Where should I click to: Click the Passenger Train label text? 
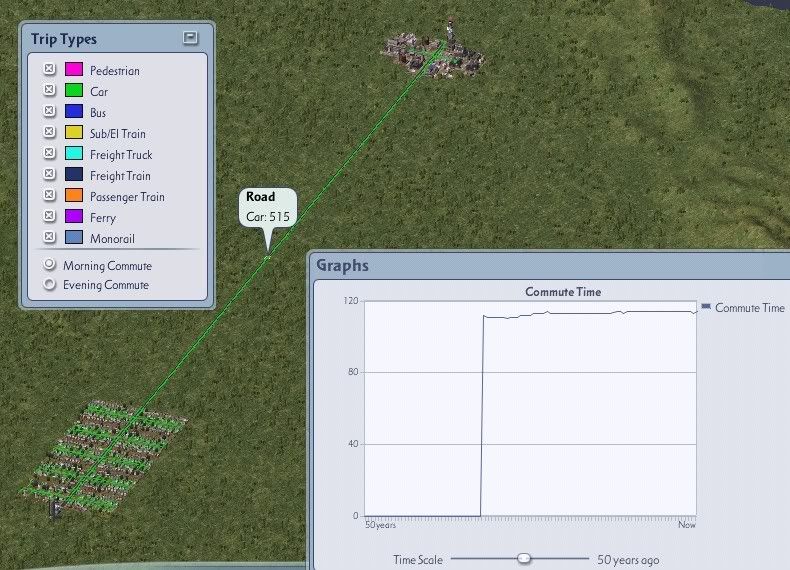pos(127,197)
